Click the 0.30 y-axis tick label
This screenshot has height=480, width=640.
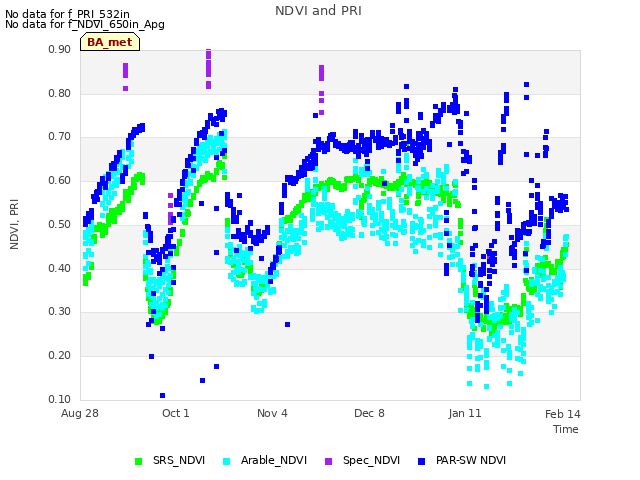pos(60,312)
